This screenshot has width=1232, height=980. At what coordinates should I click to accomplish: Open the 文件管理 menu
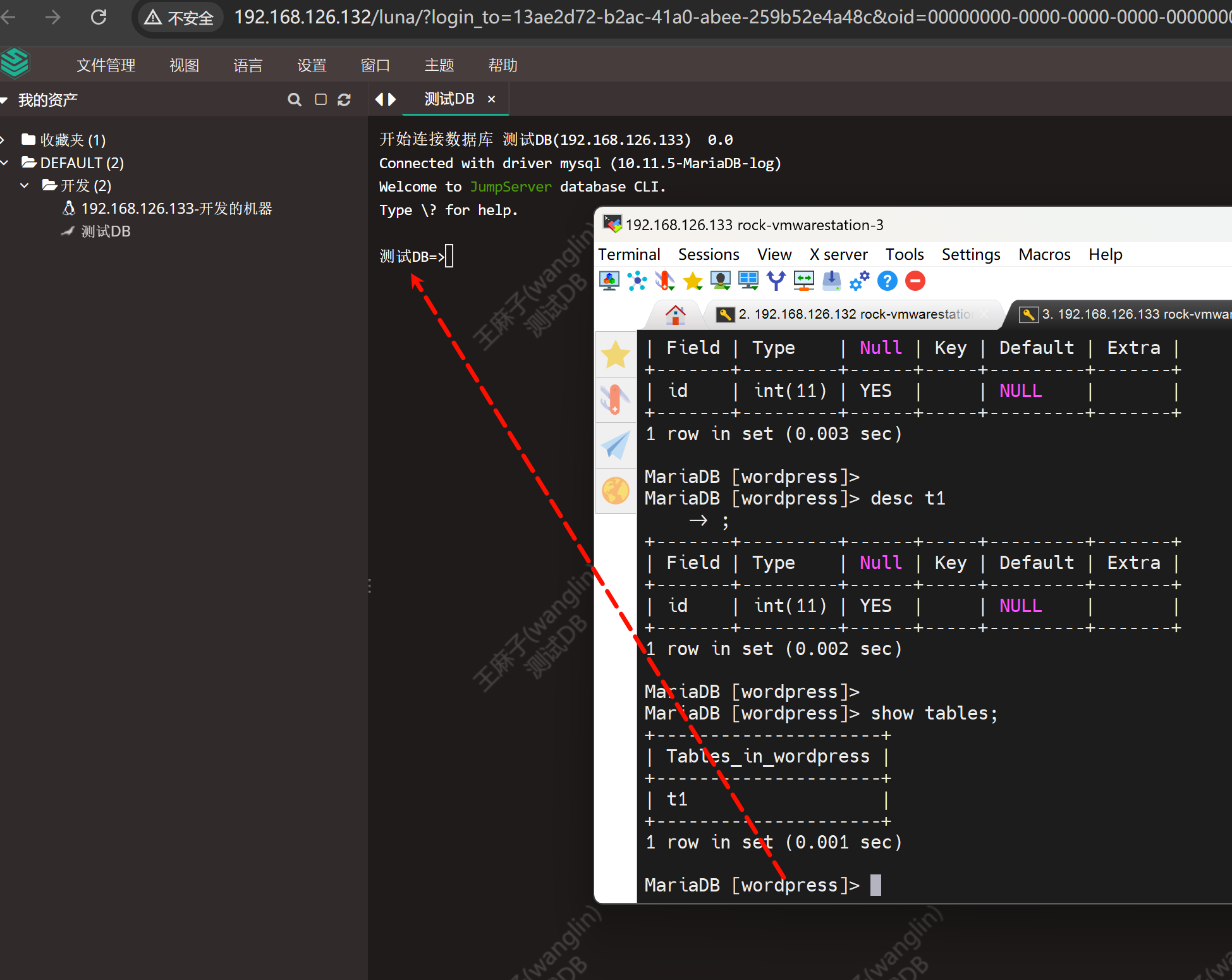click(x=106, y=65)
